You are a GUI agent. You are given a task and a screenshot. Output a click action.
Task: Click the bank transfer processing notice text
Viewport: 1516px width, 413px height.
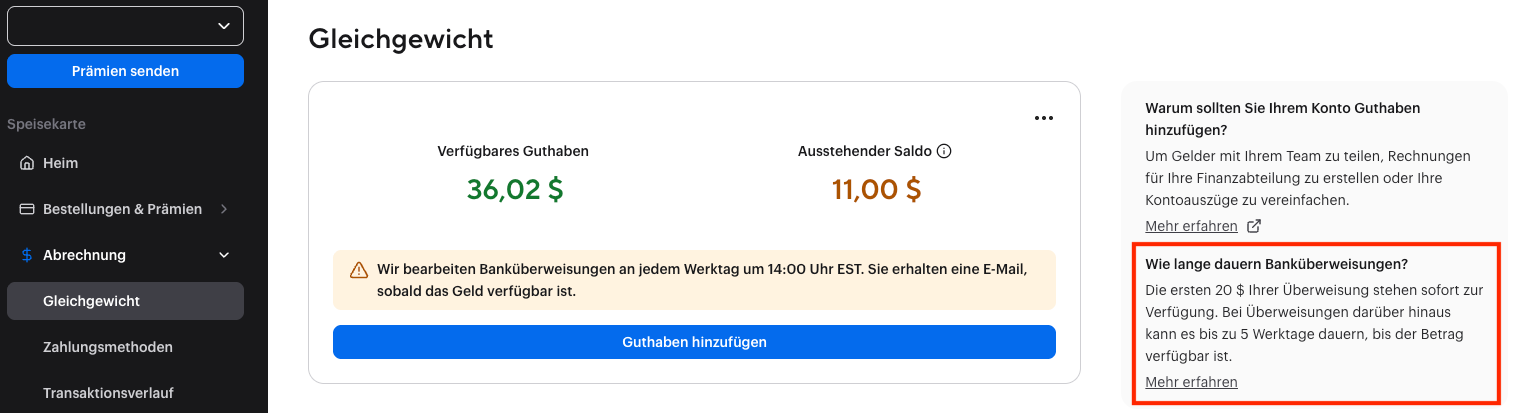tap(702, 280)
